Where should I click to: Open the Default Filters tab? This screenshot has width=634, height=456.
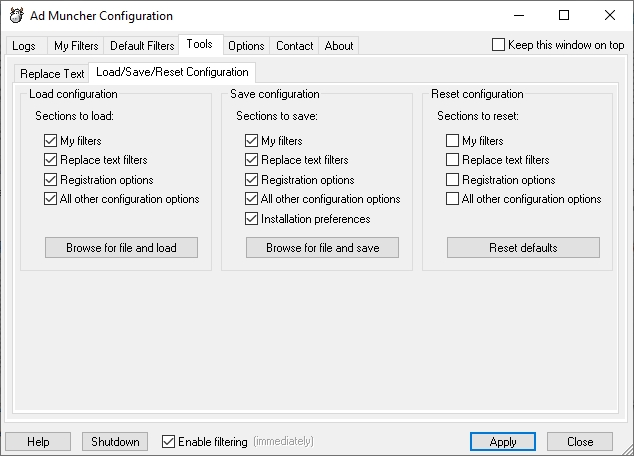tap(142, 46)
